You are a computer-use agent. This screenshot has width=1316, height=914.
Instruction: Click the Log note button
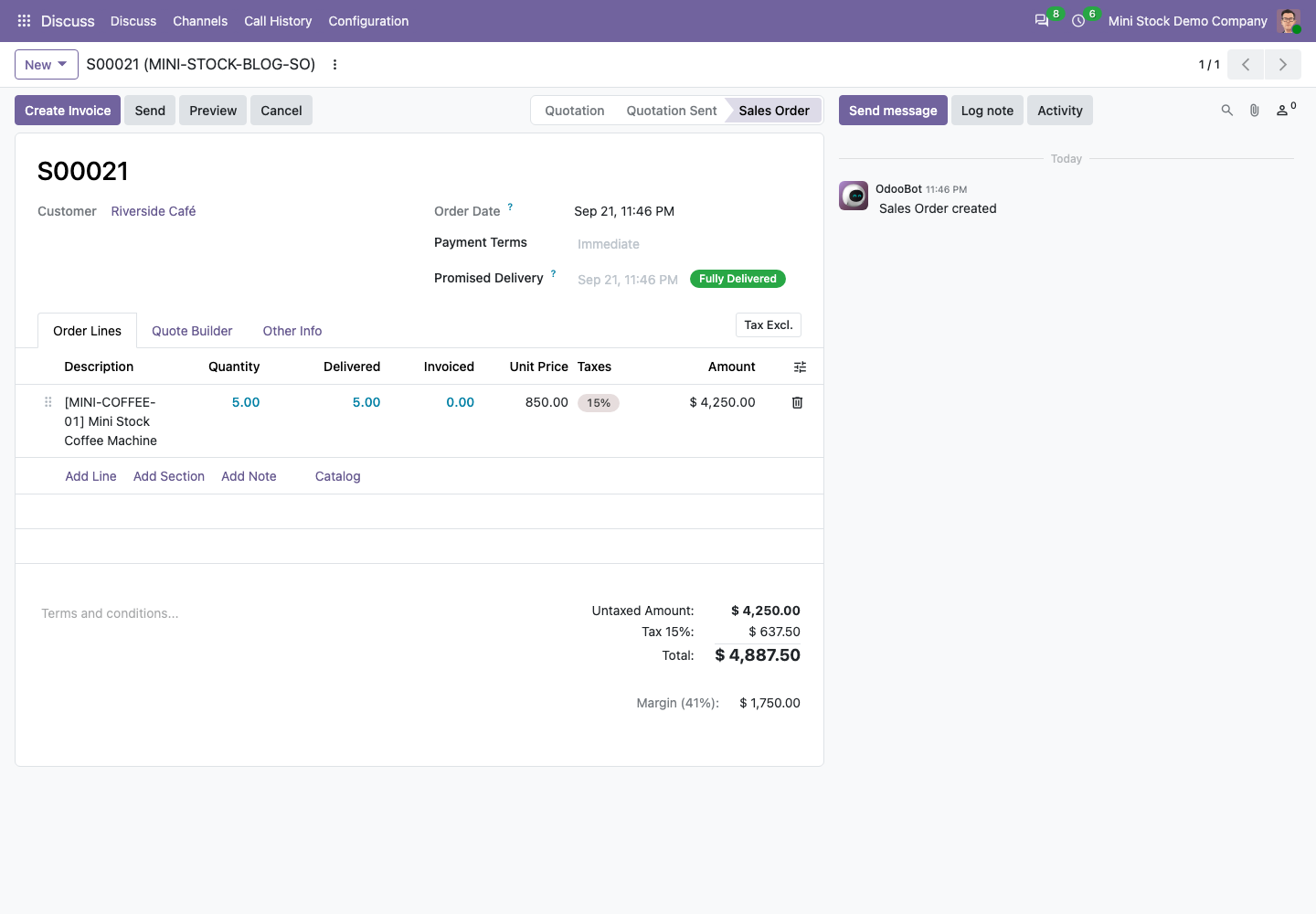pyautogui.click(x=987, y=111)
